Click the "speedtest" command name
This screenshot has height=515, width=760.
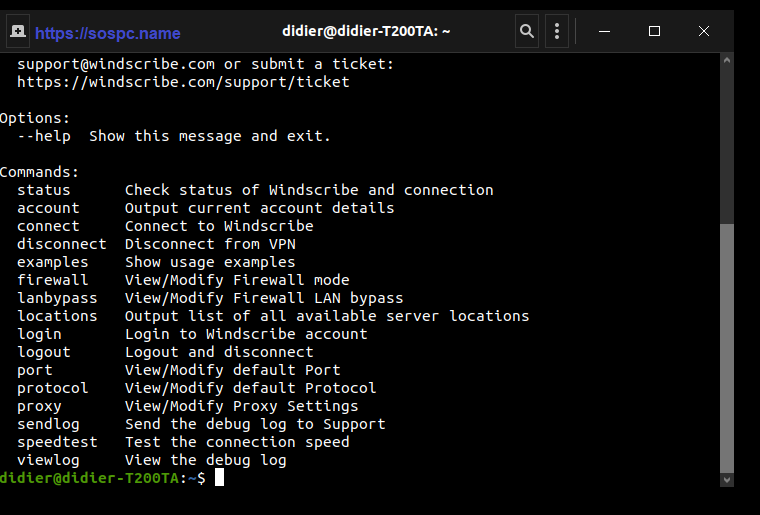click(57, 442)
